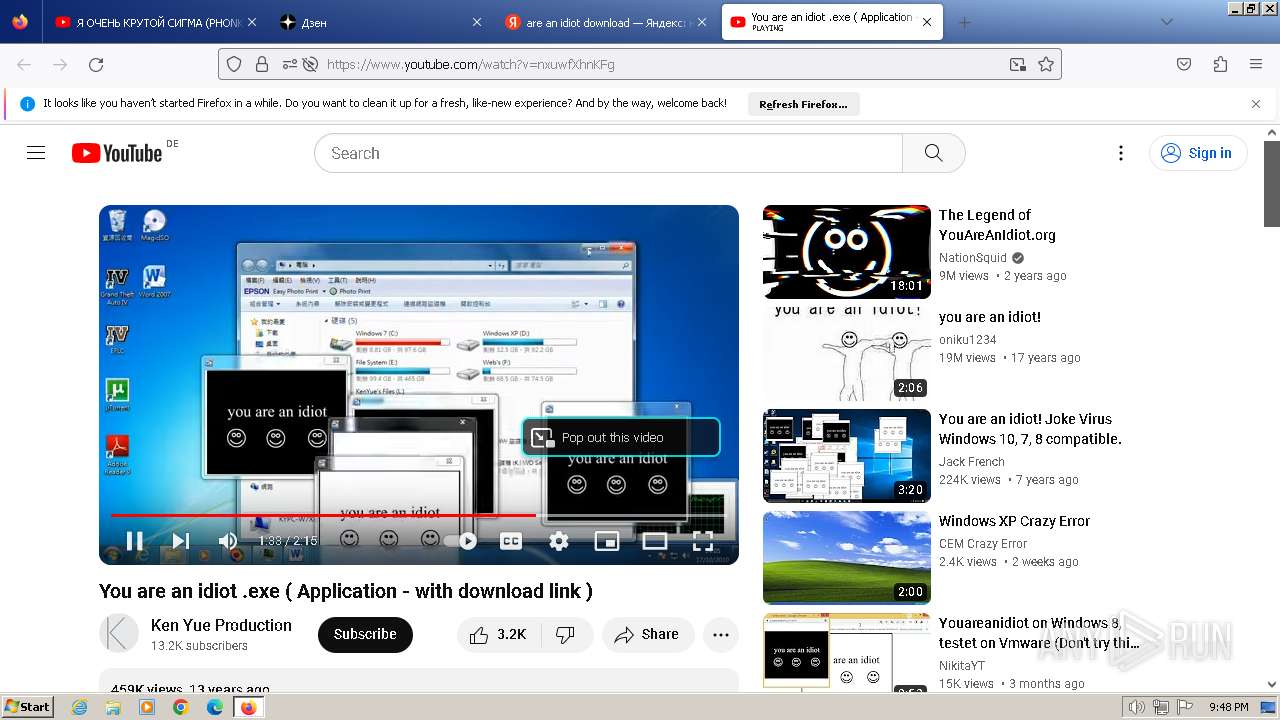Skip to next video using Next button

181,541
